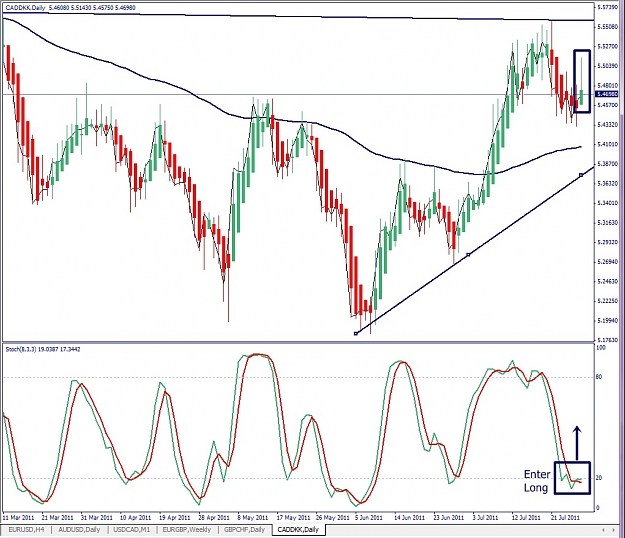Click the 8 May 2011 date label
625x538 pixels.
click(253, 518)
